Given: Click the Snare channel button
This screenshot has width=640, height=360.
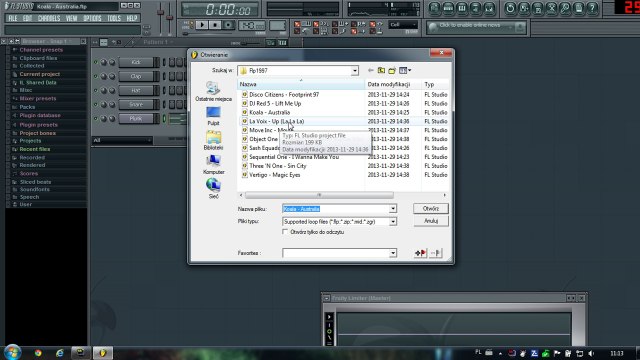Looking at the screenshot, I should click(x=136, y=104).
